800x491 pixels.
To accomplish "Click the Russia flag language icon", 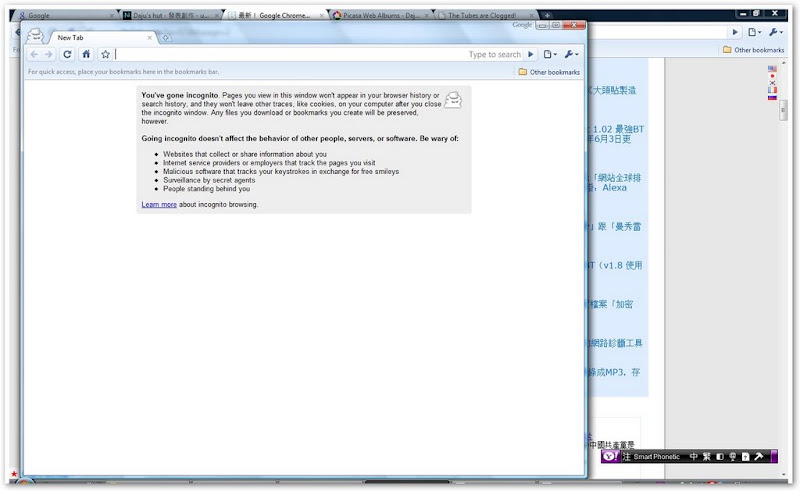I will pyautogui.click(x=772, y=97).
